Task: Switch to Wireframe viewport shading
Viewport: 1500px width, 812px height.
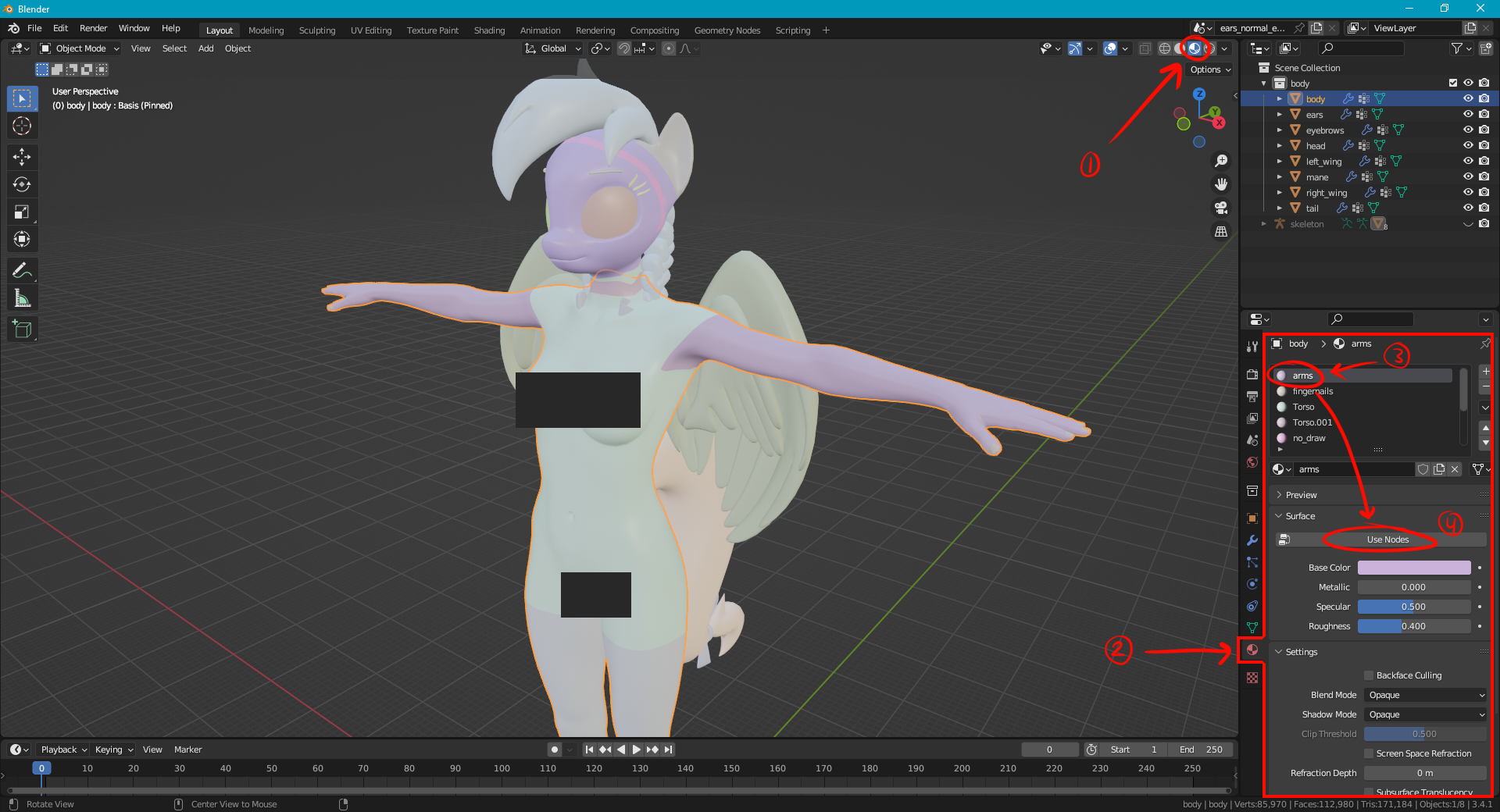Action: [x=1164, y=48]
